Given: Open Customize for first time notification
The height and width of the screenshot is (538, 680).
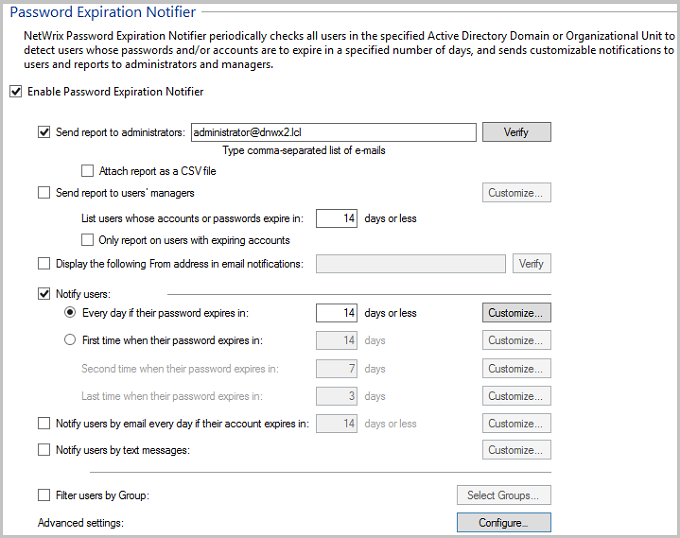Looking at the screenshot, I should [517, 340].
